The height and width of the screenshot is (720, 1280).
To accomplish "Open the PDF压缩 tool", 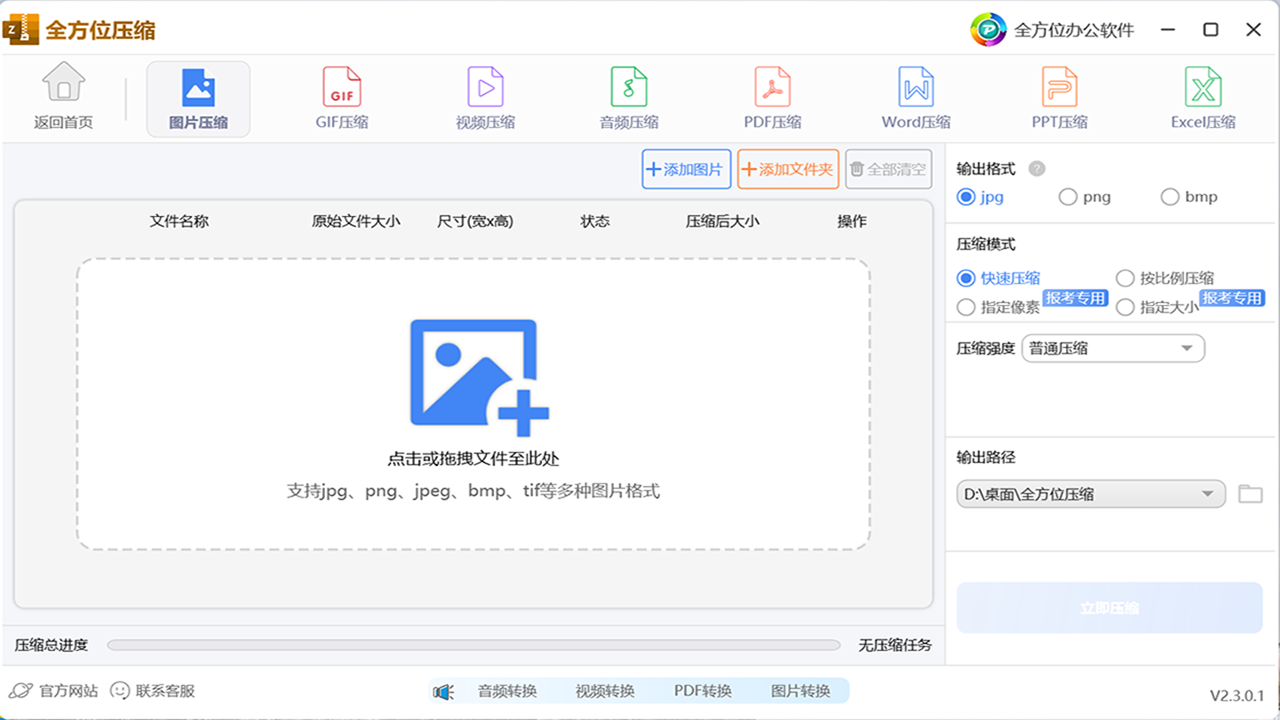I will coord(771,97).
